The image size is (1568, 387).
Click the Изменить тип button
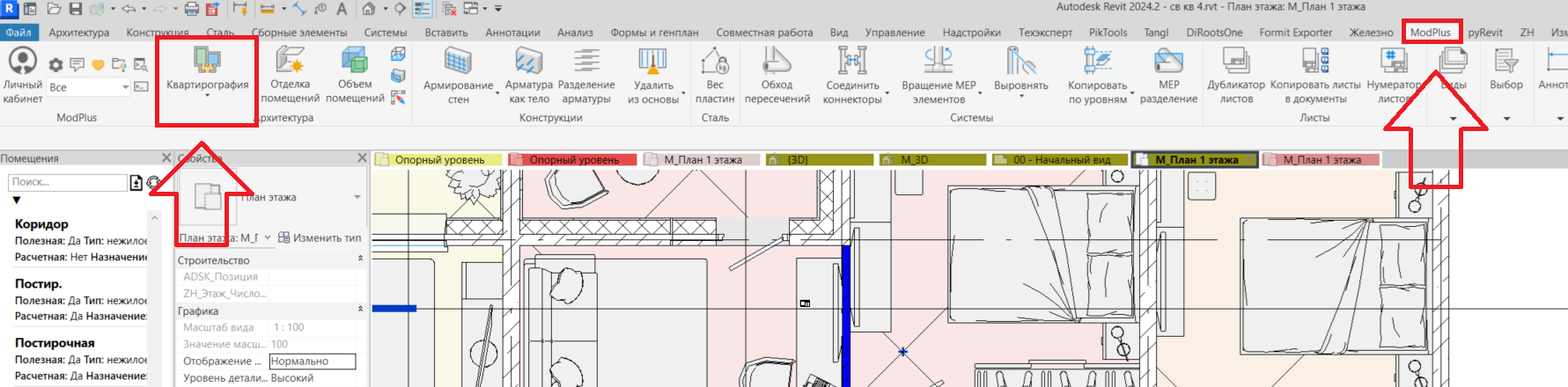point(320,237)
